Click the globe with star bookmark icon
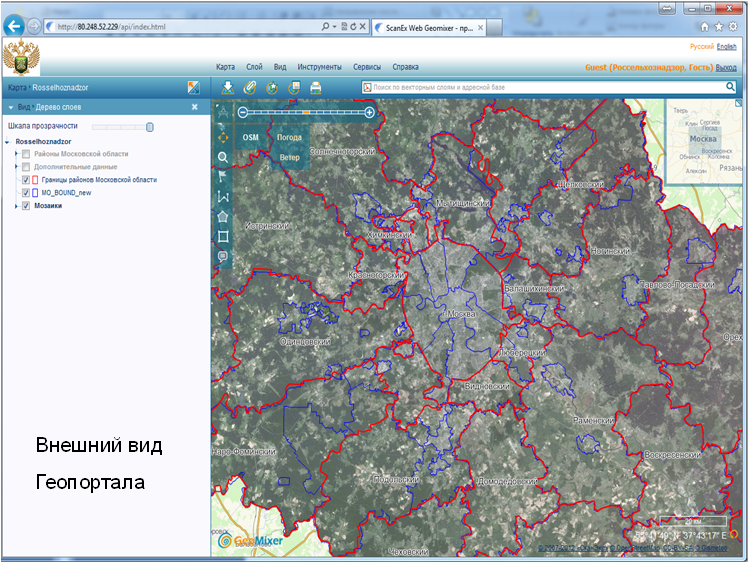 pos(272,88)
